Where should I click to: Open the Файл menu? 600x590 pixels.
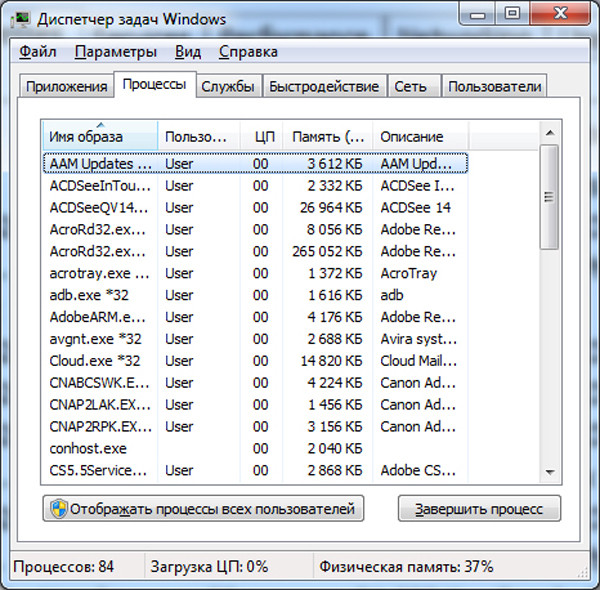pyautogui.click(x=37, y=51)
